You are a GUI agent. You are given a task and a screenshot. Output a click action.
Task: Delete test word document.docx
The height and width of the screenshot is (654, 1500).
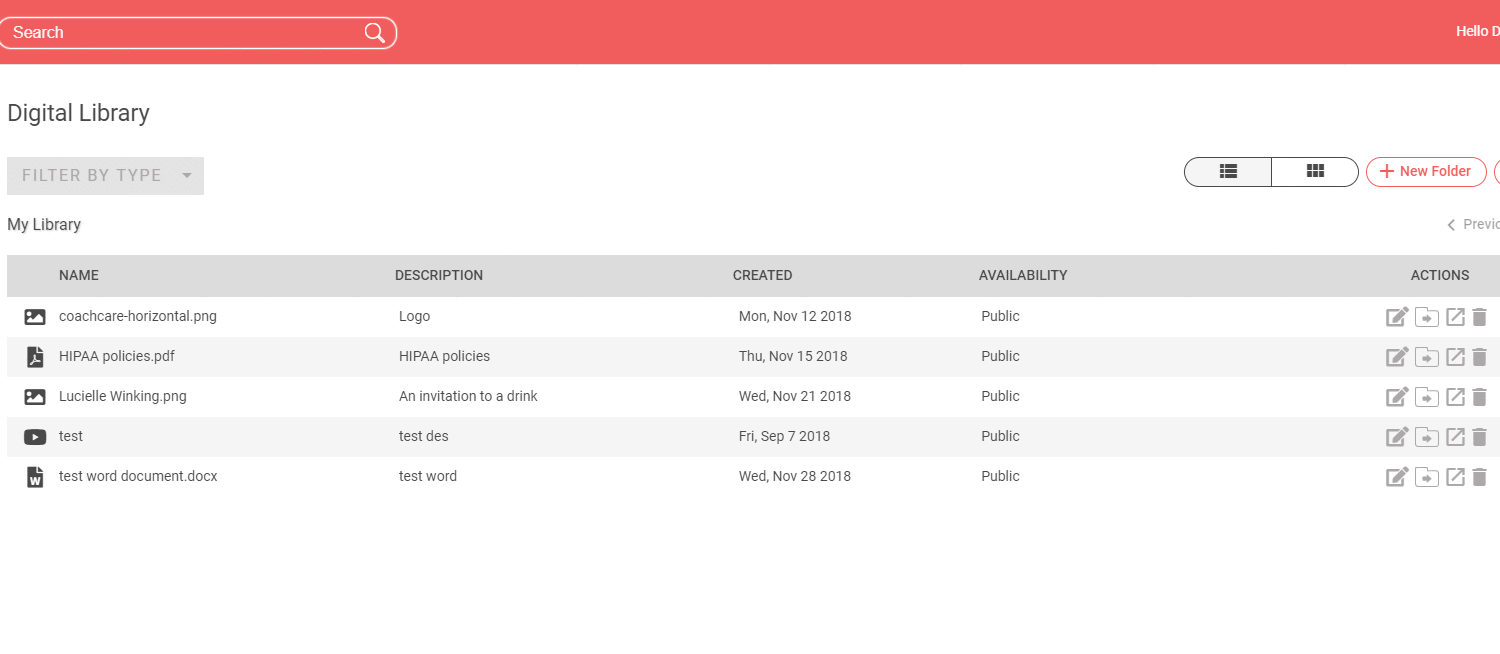(1480, 477)
